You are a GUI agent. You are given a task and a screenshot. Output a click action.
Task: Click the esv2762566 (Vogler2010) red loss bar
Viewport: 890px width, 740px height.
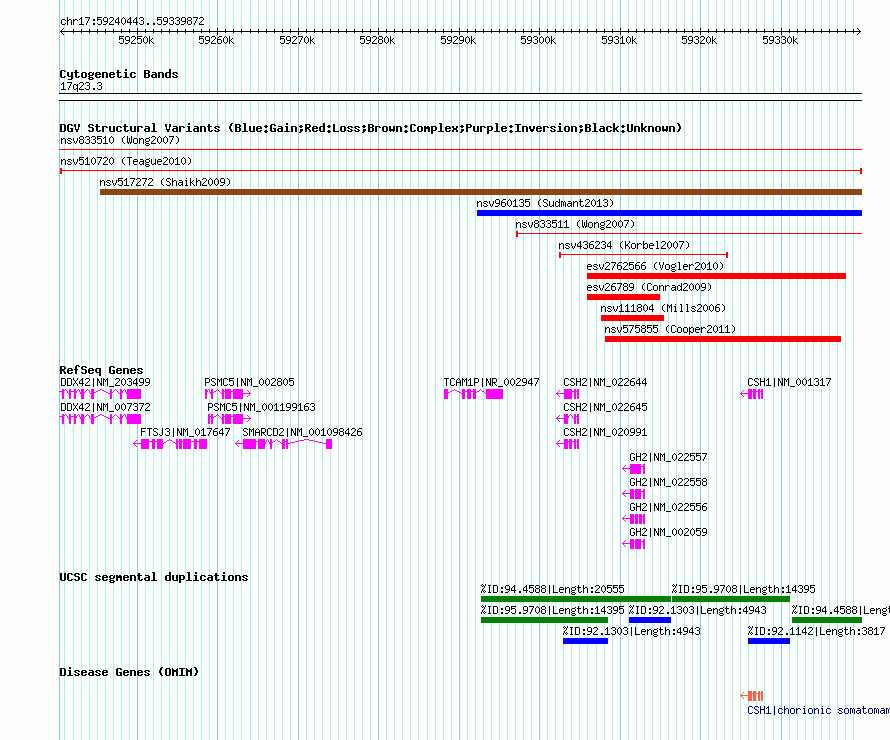pyautogui.click(x=716, y=276)
